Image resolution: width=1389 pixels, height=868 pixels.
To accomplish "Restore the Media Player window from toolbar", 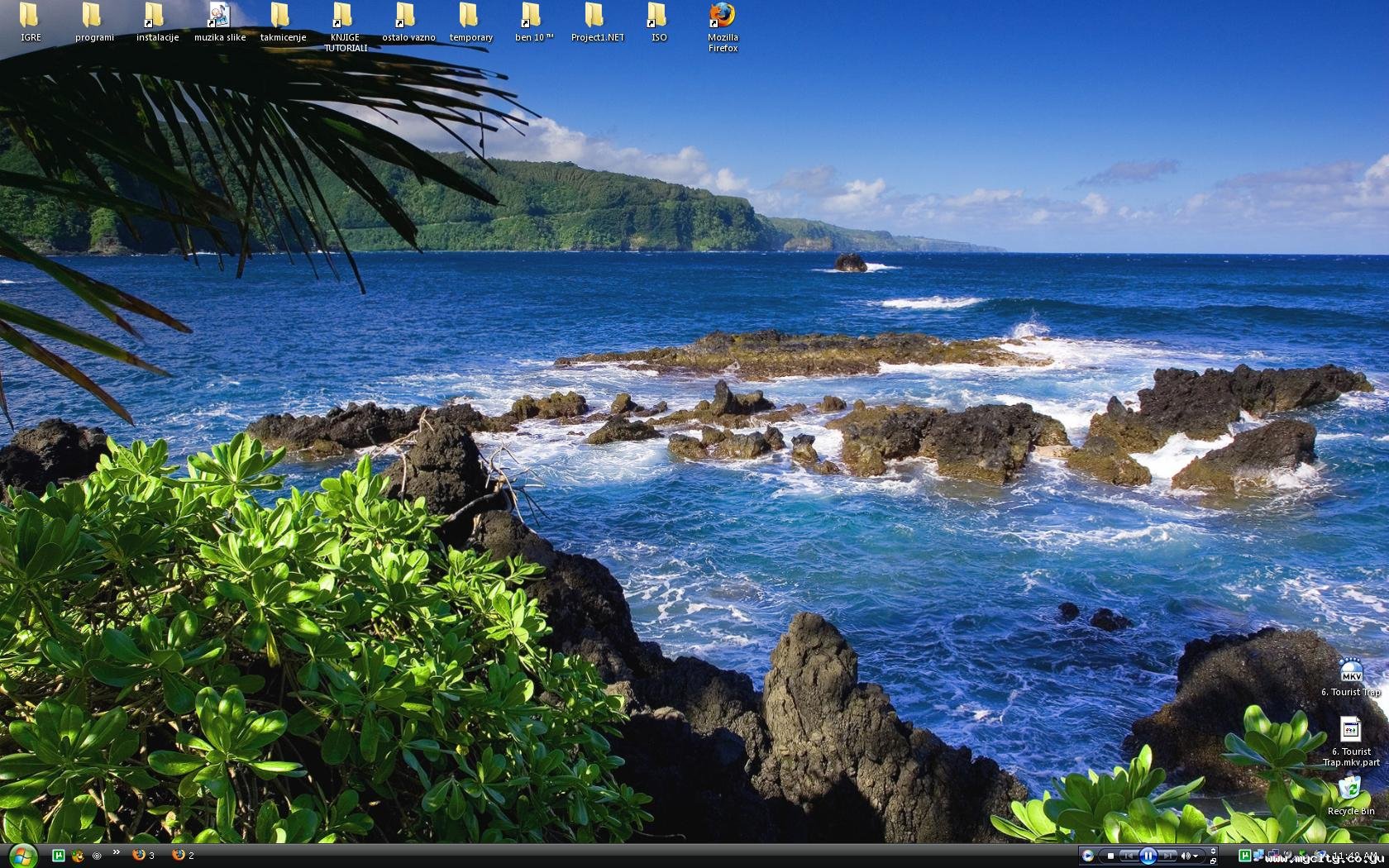I will tap(1213, 861).
